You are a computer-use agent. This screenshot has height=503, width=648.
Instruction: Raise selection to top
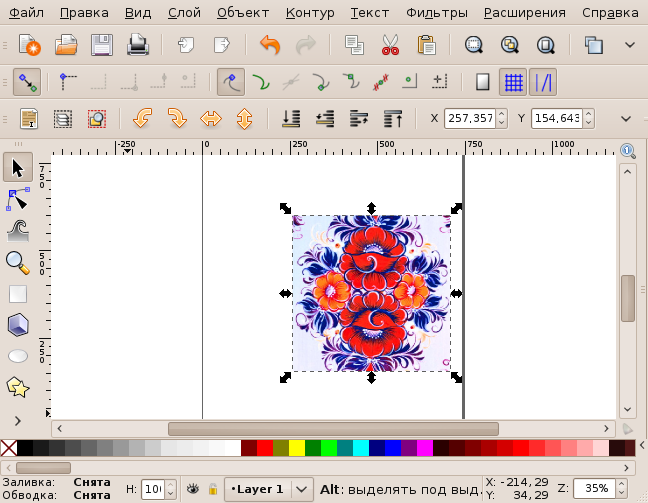[393, 119]
